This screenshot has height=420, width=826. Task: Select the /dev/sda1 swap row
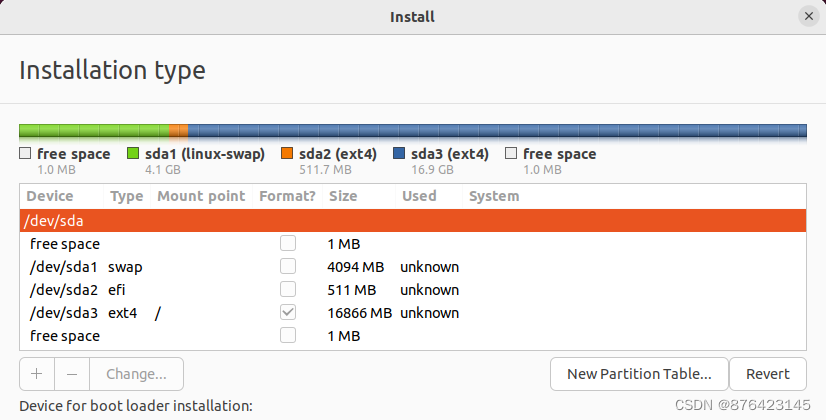click(x=413, y=267)
